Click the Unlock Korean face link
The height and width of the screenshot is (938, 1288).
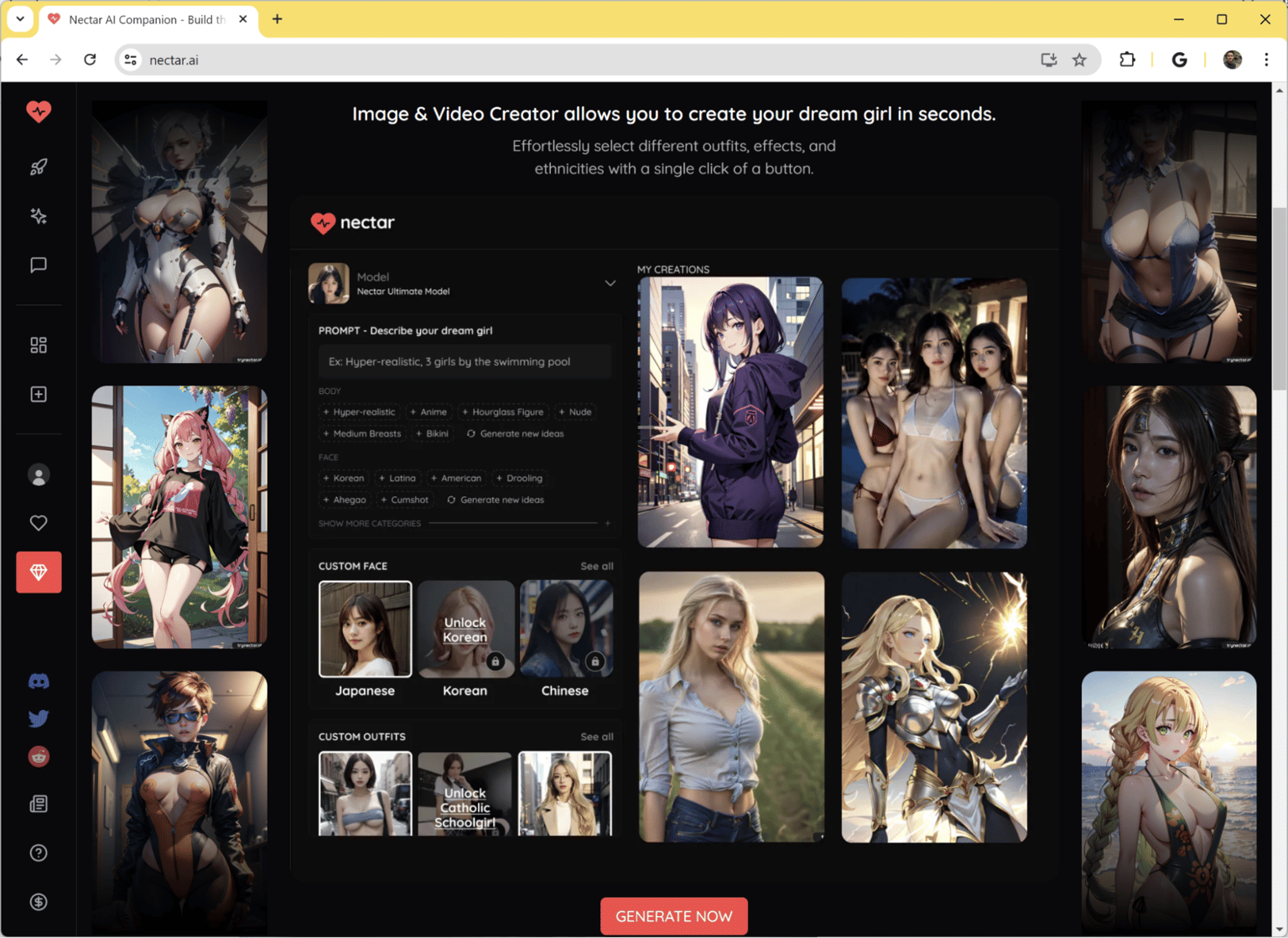tap(465, 630)
